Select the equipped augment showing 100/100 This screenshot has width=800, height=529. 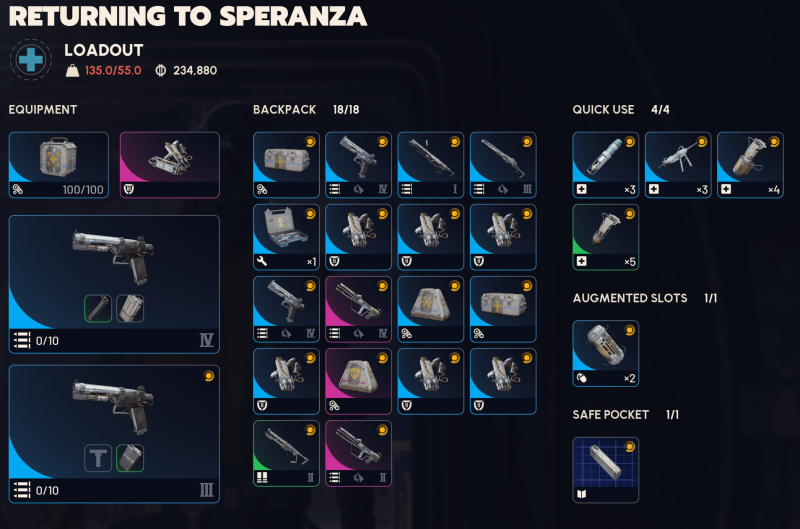[x=58, y=165]
